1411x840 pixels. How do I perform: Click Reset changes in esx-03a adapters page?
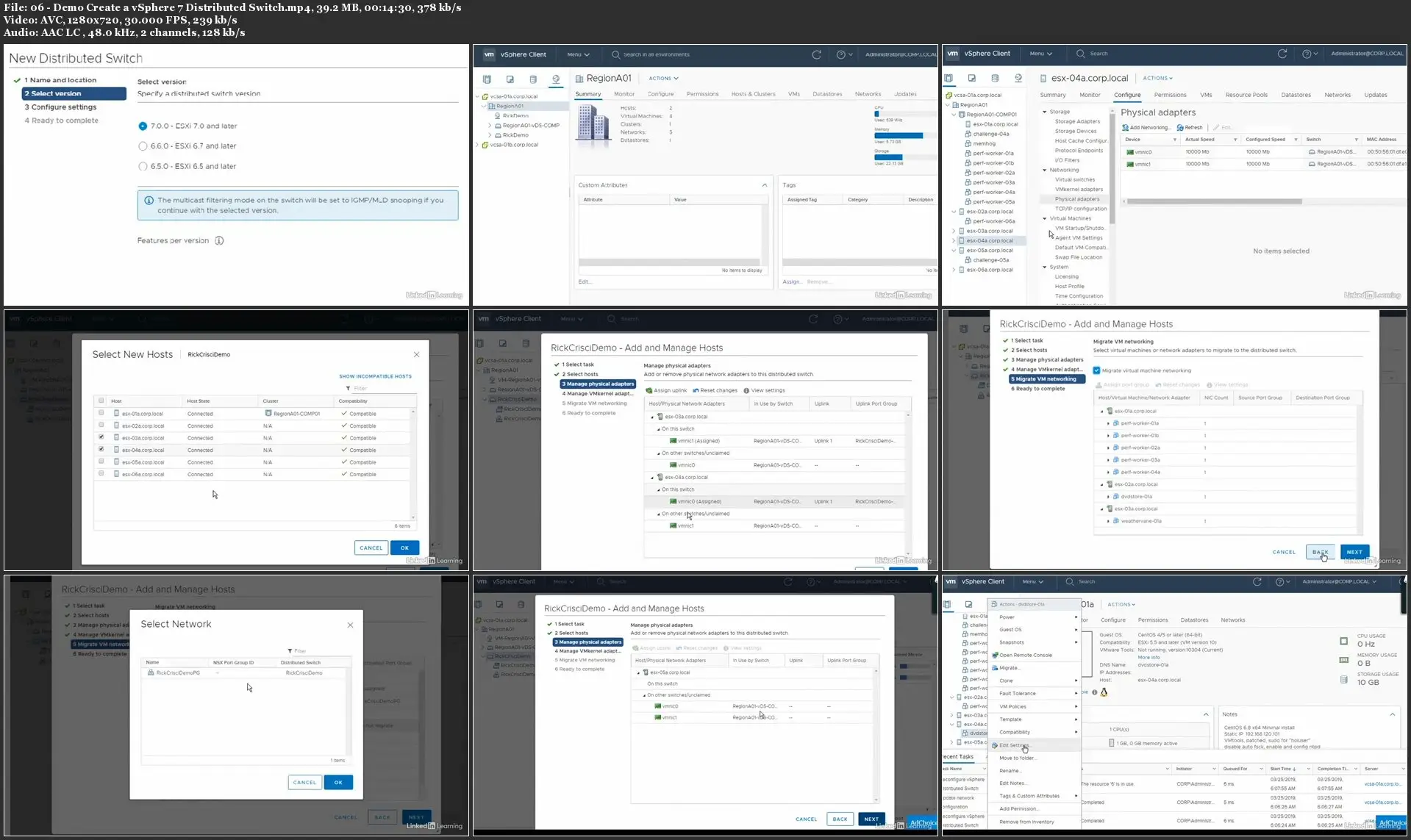click(715, 390)
